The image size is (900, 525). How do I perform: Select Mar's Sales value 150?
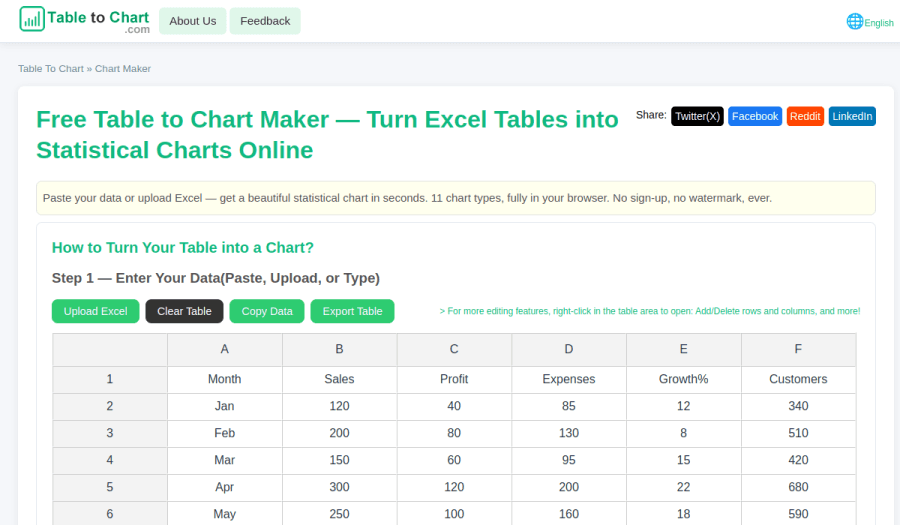339,460
